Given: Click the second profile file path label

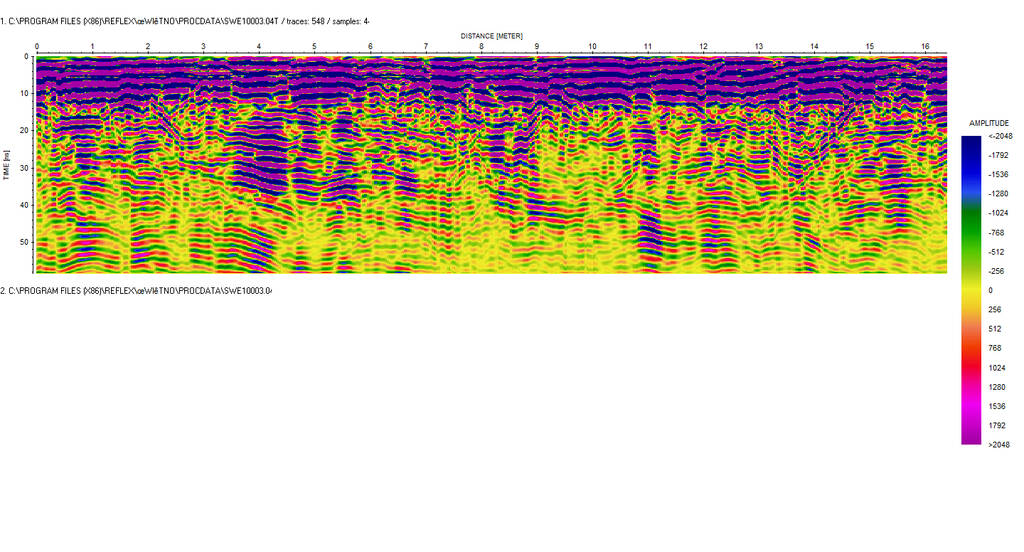Looking at the screenshot, I should (136, 291).
